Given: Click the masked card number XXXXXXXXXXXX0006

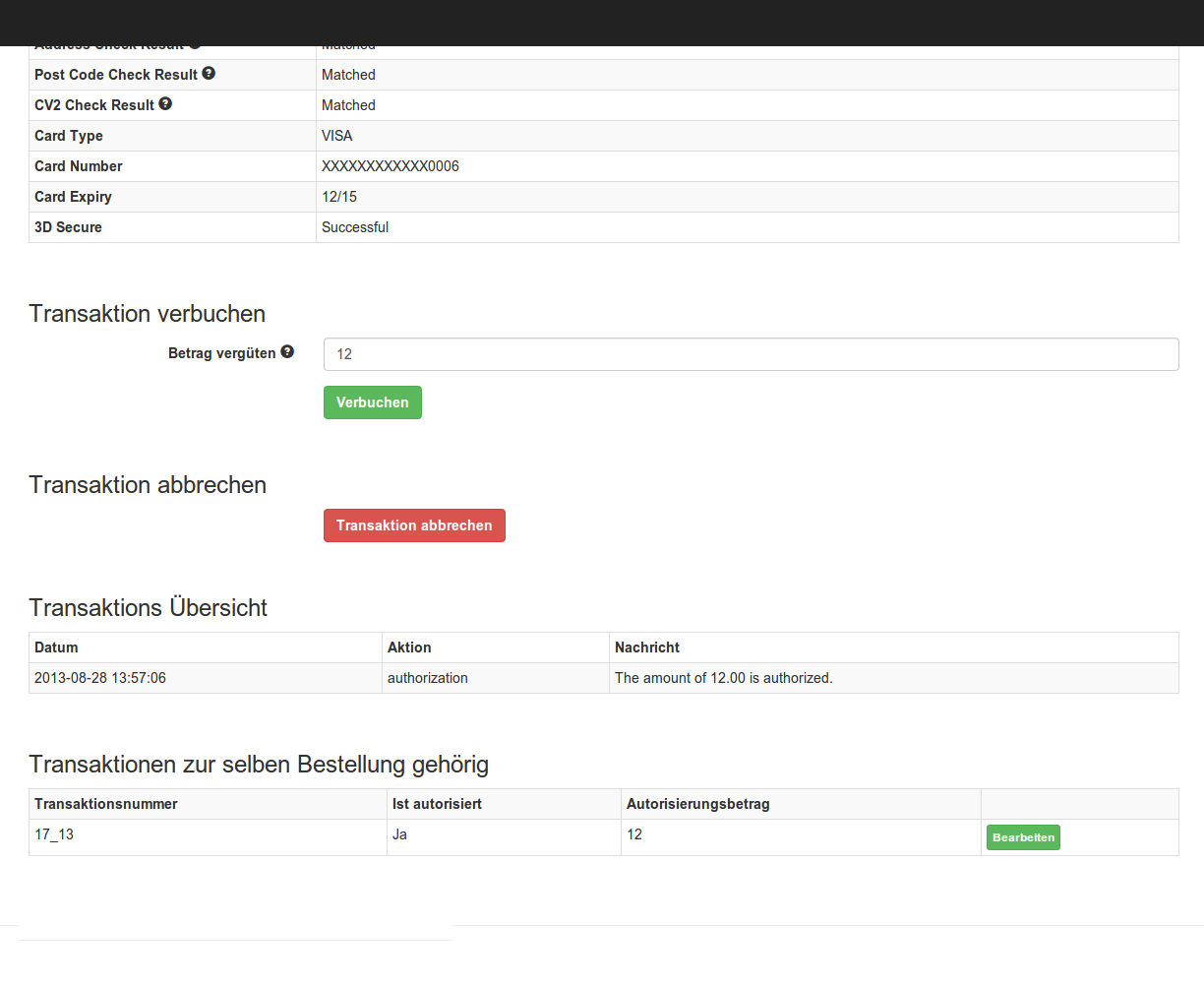Looking at the screenshot, I should [x=391, y=166].
